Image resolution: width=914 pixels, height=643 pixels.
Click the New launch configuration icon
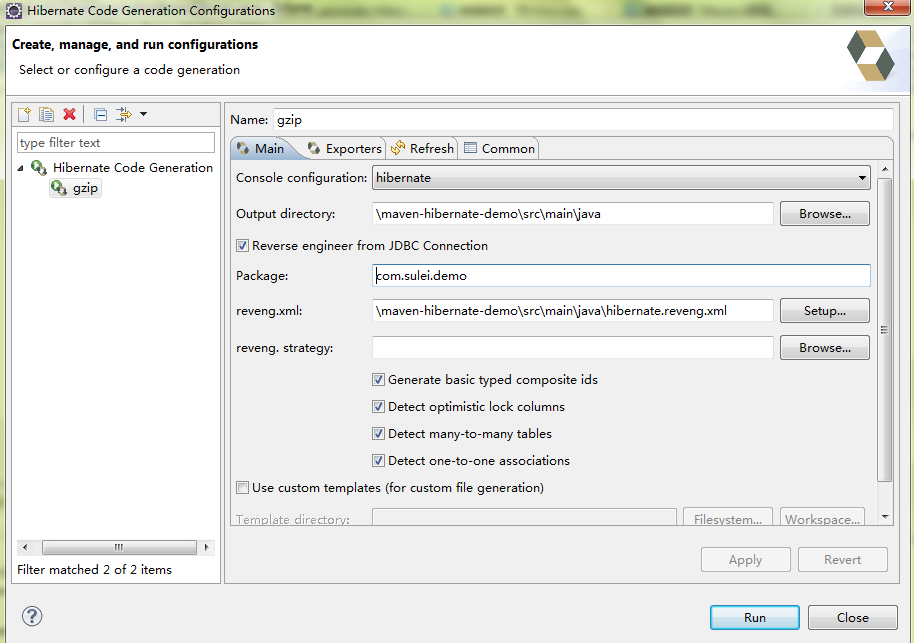[x=24, y=114]
